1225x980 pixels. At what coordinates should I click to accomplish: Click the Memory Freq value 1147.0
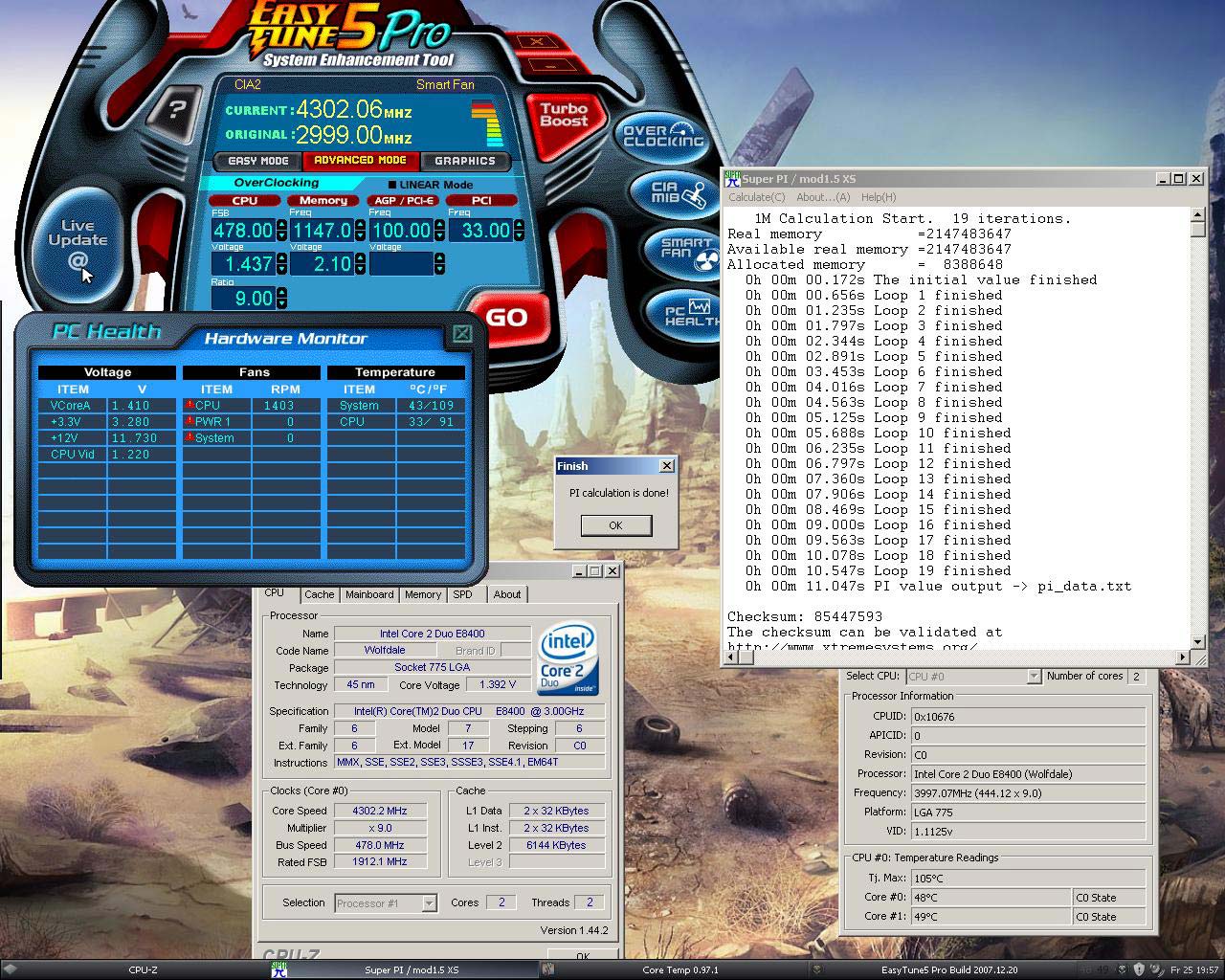pyautogui.click(x=322, y=231)
